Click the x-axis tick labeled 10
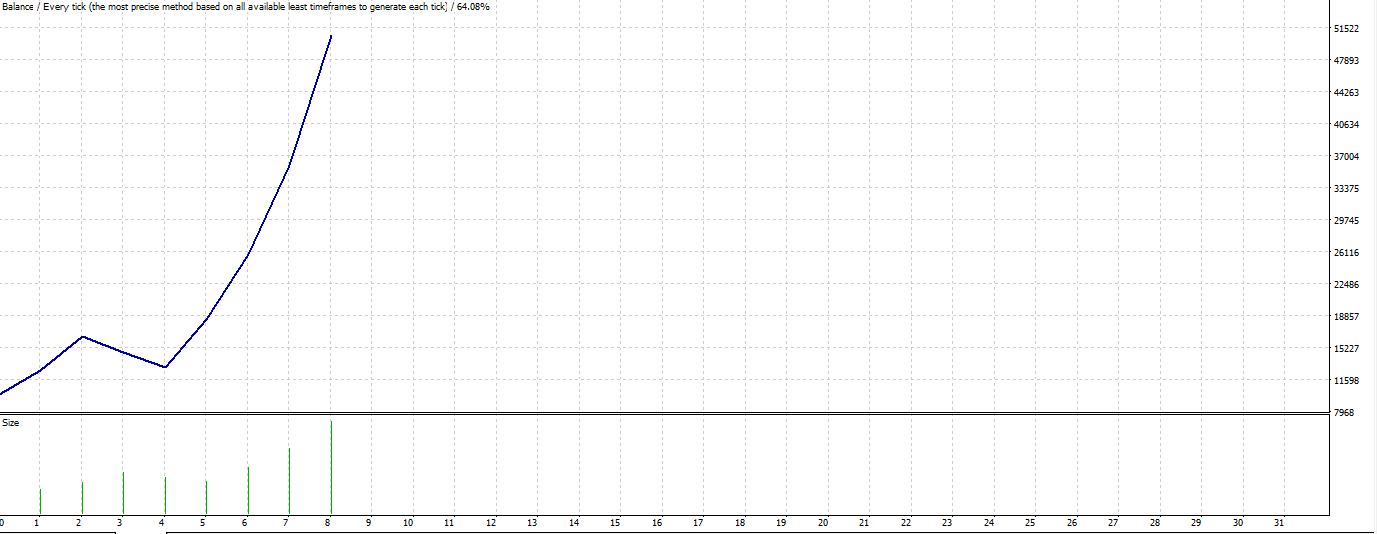 (x=408, y=523)
